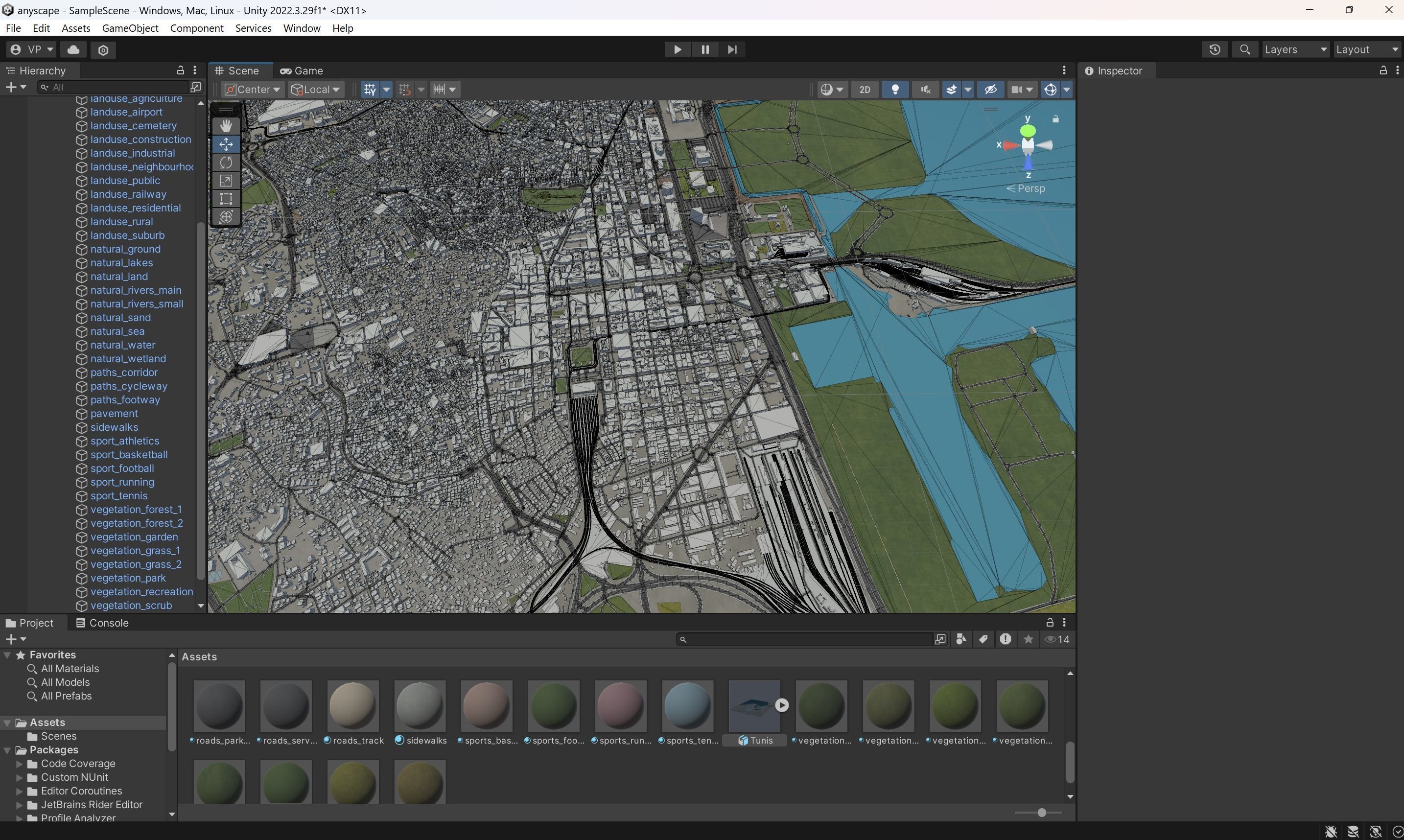Click the save search star icon
Viewport: 1404px width, 840px height.
1028,640
